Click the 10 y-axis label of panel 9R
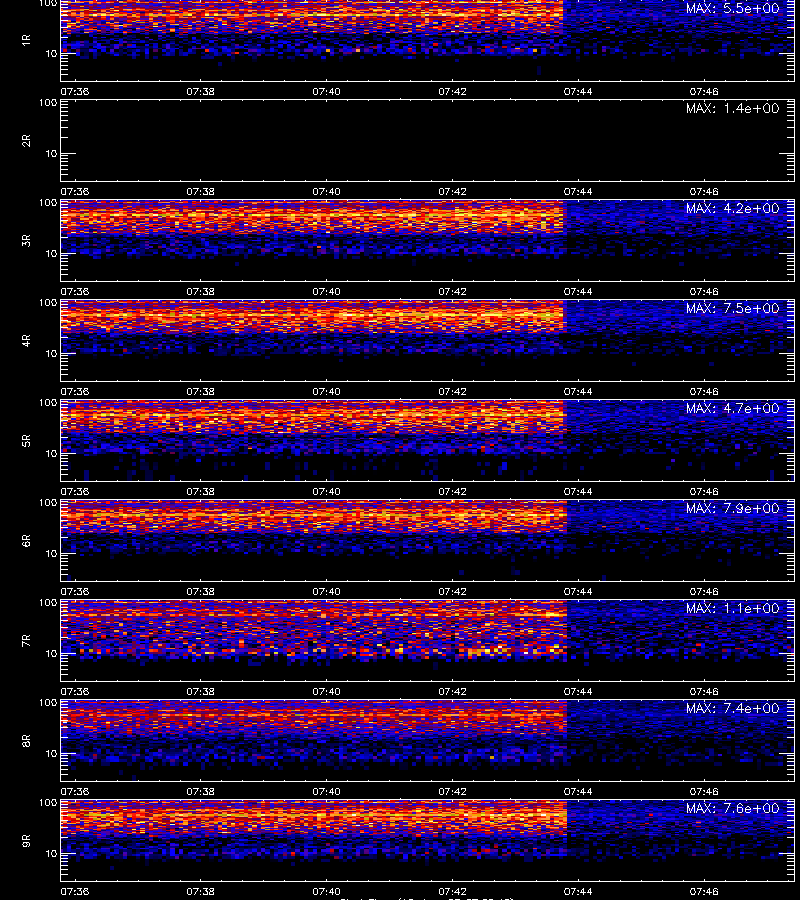 (x=51, y=854)
